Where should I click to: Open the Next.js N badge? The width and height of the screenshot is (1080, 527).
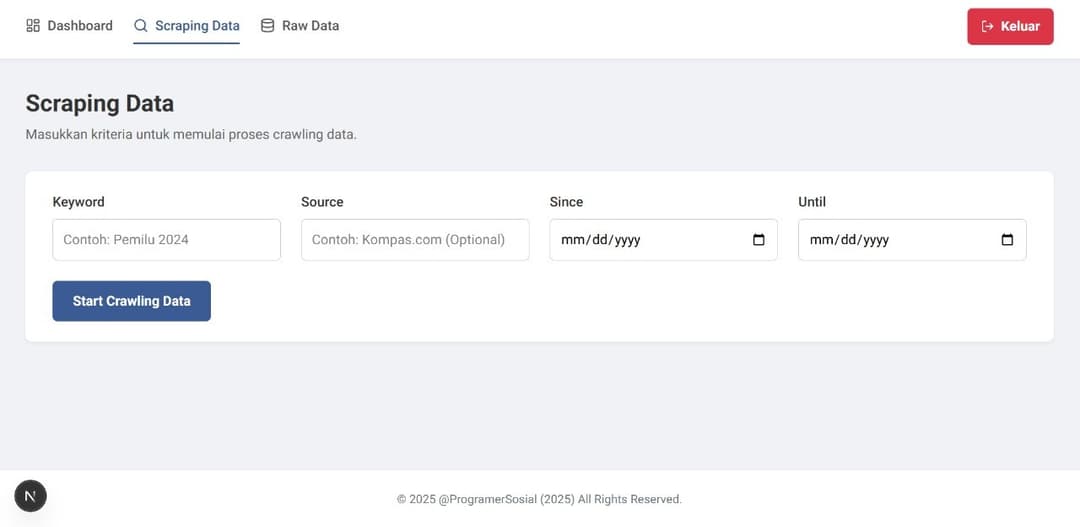30,496
